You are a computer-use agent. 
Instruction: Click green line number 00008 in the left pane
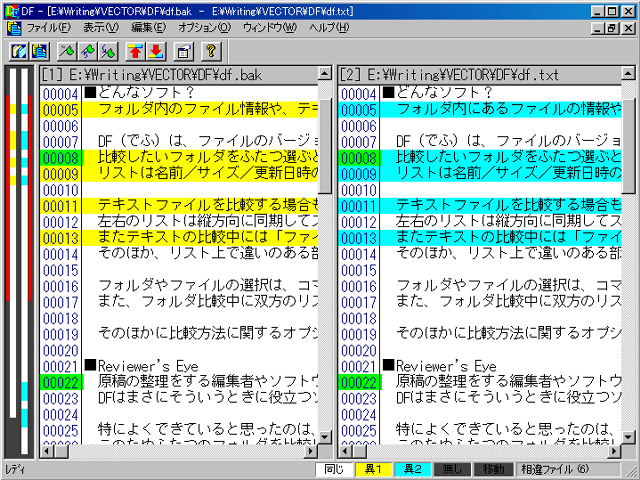(x=61, y=158)
